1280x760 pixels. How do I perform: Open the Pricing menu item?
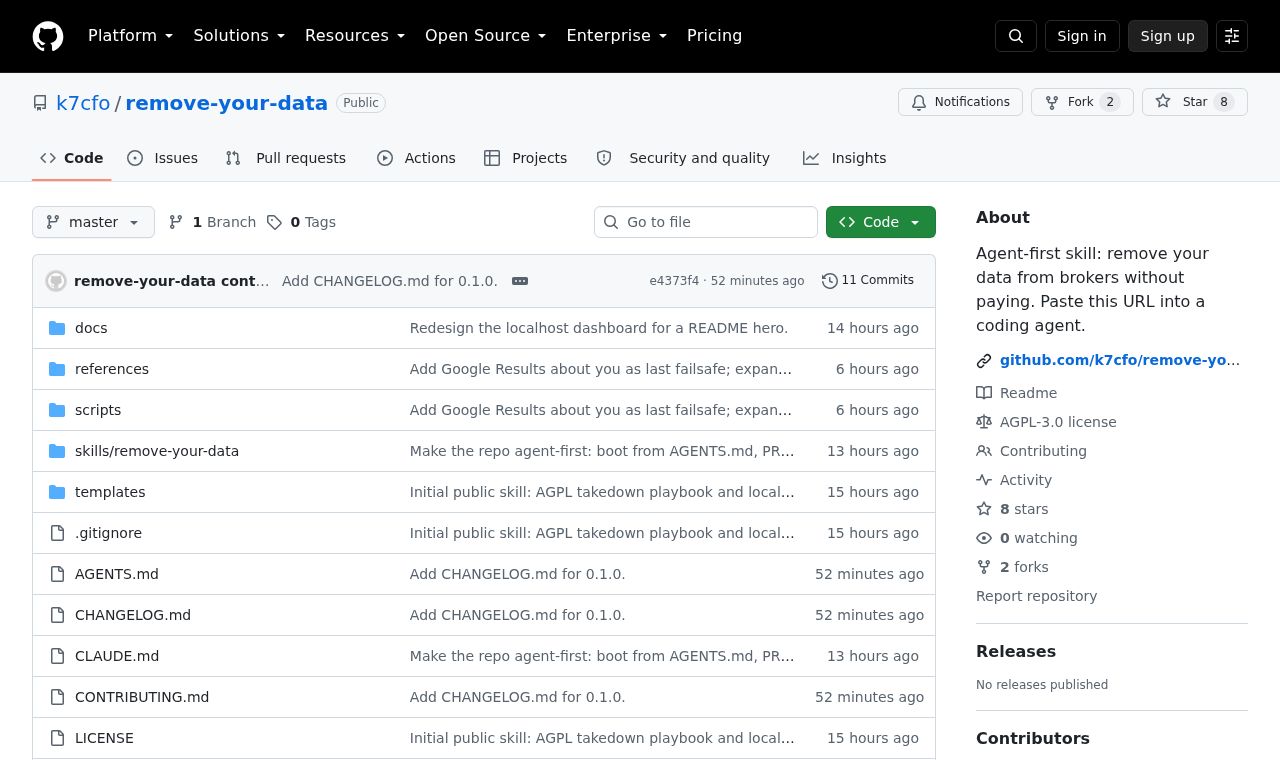[714, 36]
